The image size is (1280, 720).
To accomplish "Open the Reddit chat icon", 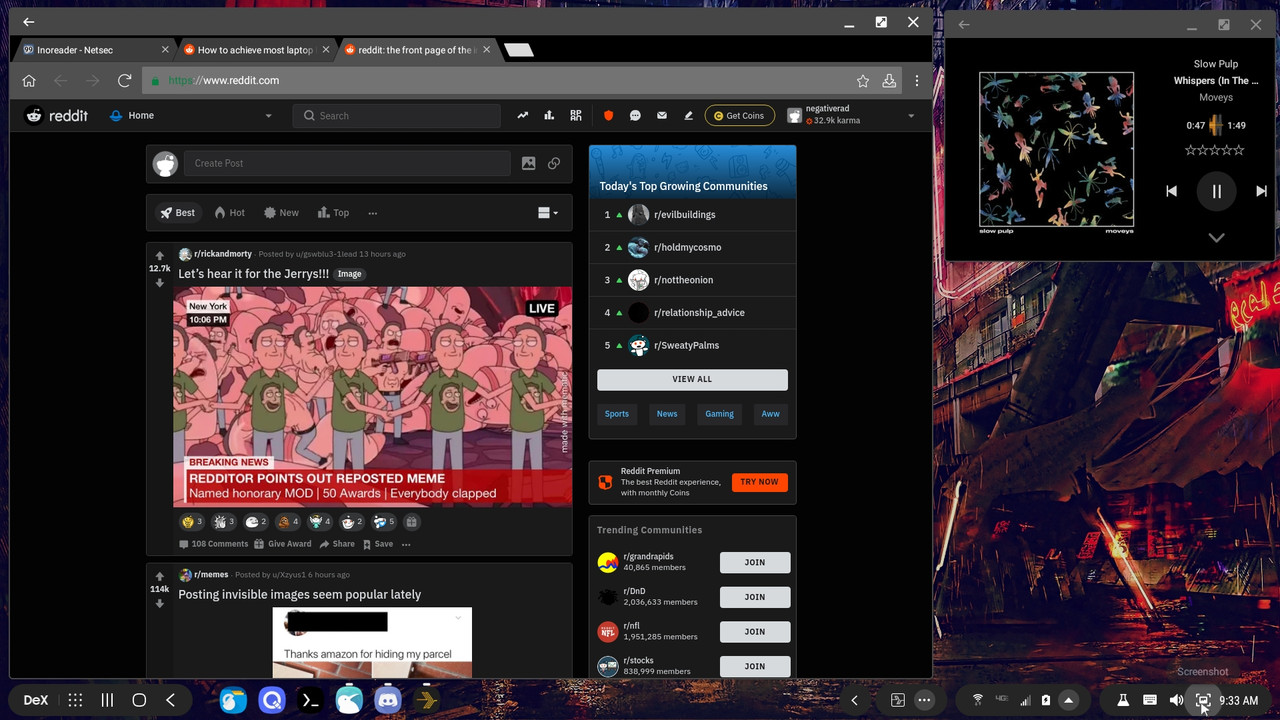I will (x=635, y=115).
